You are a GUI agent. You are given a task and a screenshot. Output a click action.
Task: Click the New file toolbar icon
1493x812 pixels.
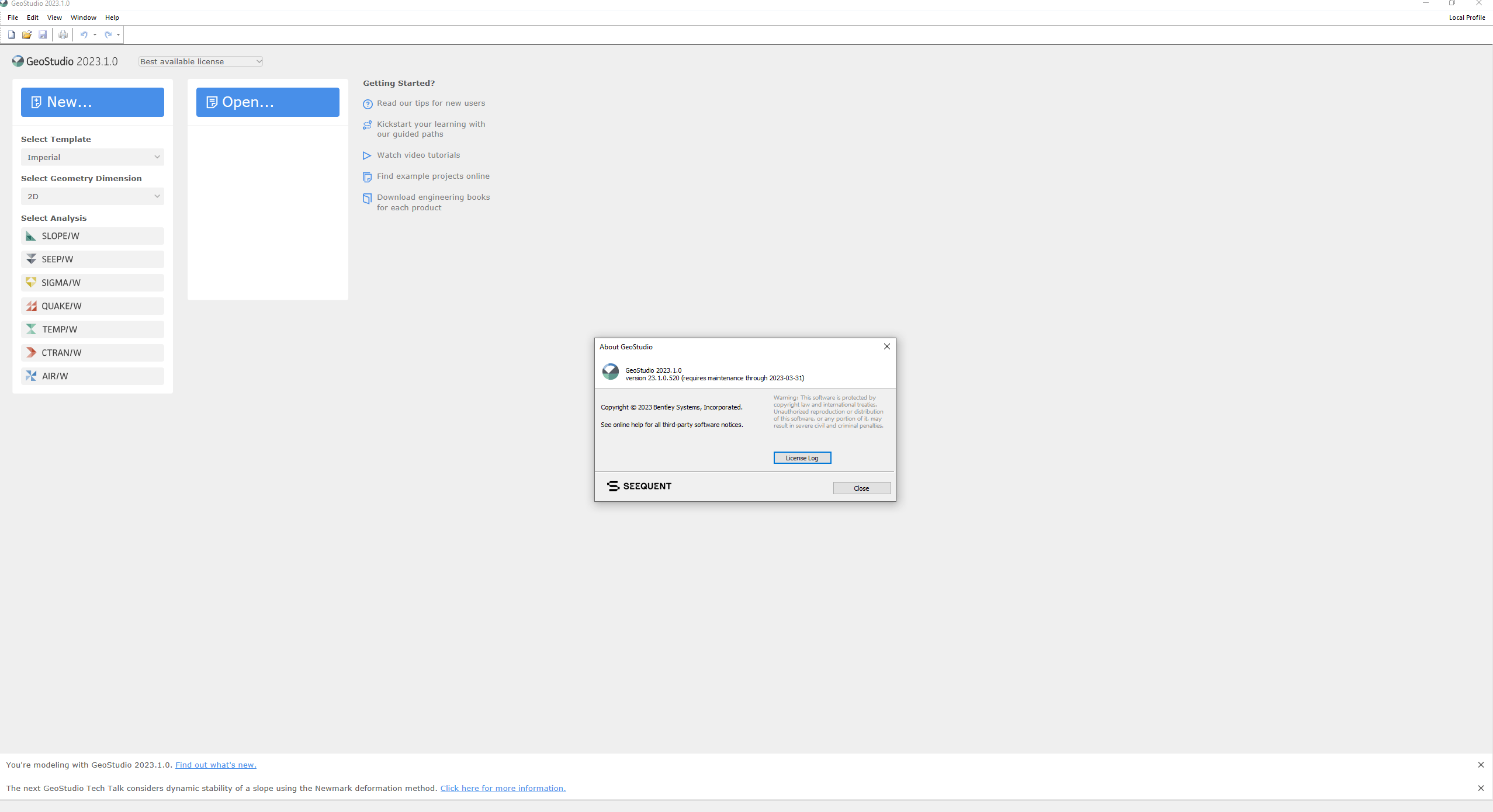(x=11, y=34)
